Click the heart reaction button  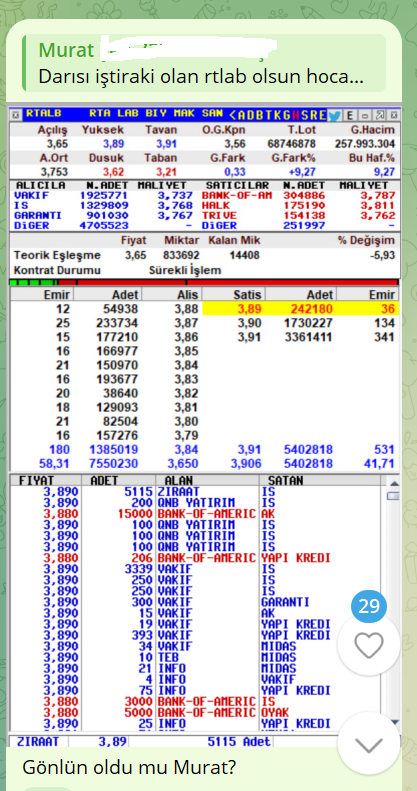point(369,645)
